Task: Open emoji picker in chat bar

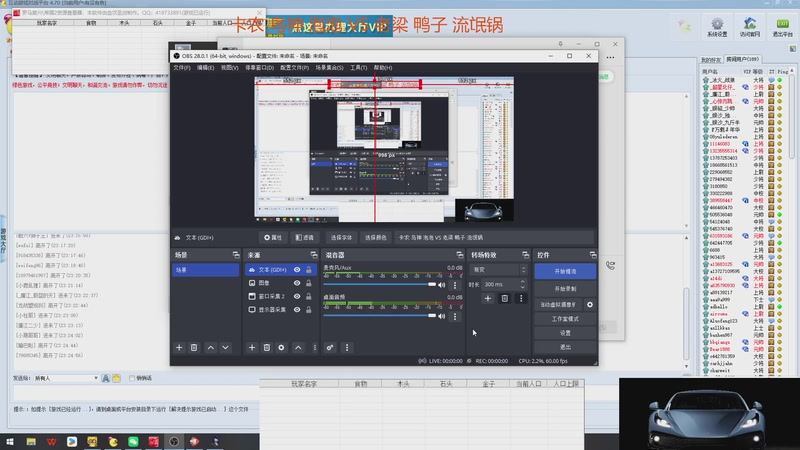Action: pyautogui.click(x=116, y=378)
